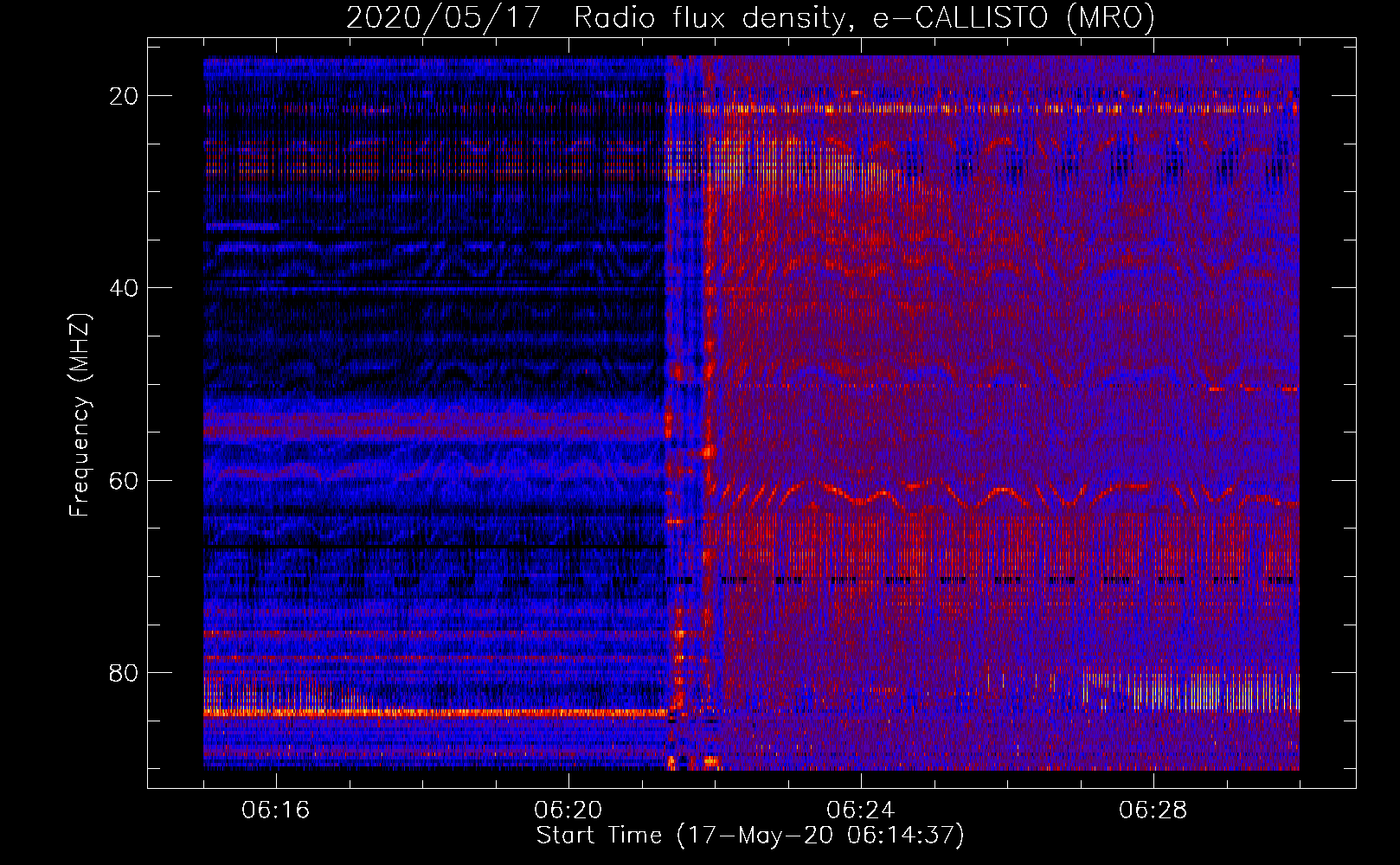Viewport: 1400px width, 865px height.
Task: Click the frequency tick label '60'
Action: click(x=125, y=480)
